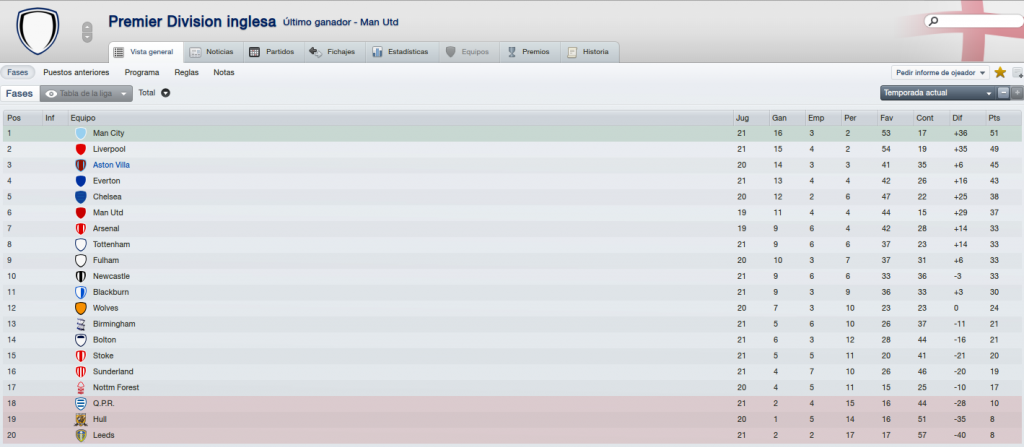The width and height of the screenshot is (1024, 447).
Task: Switch to the Estadísticas tab
Action: 400,52
